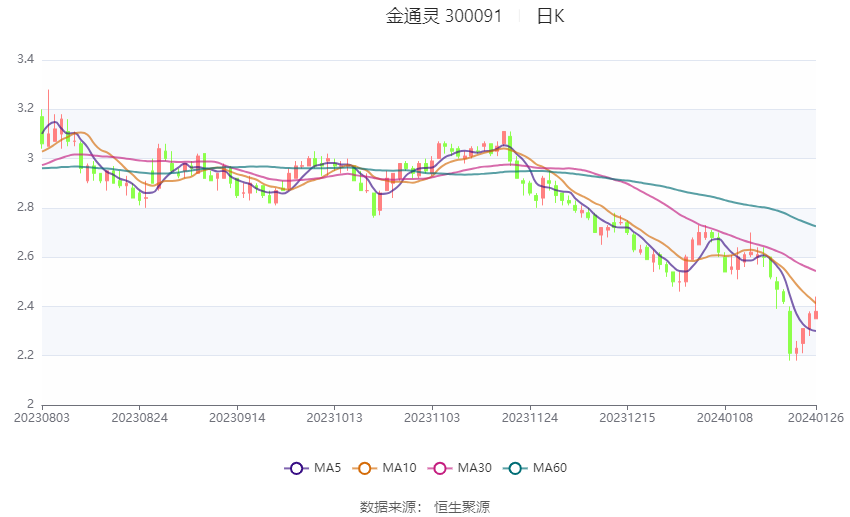Click the 2.6 y-axis value
The image size is (850, 517).
[x=25, y=256]
